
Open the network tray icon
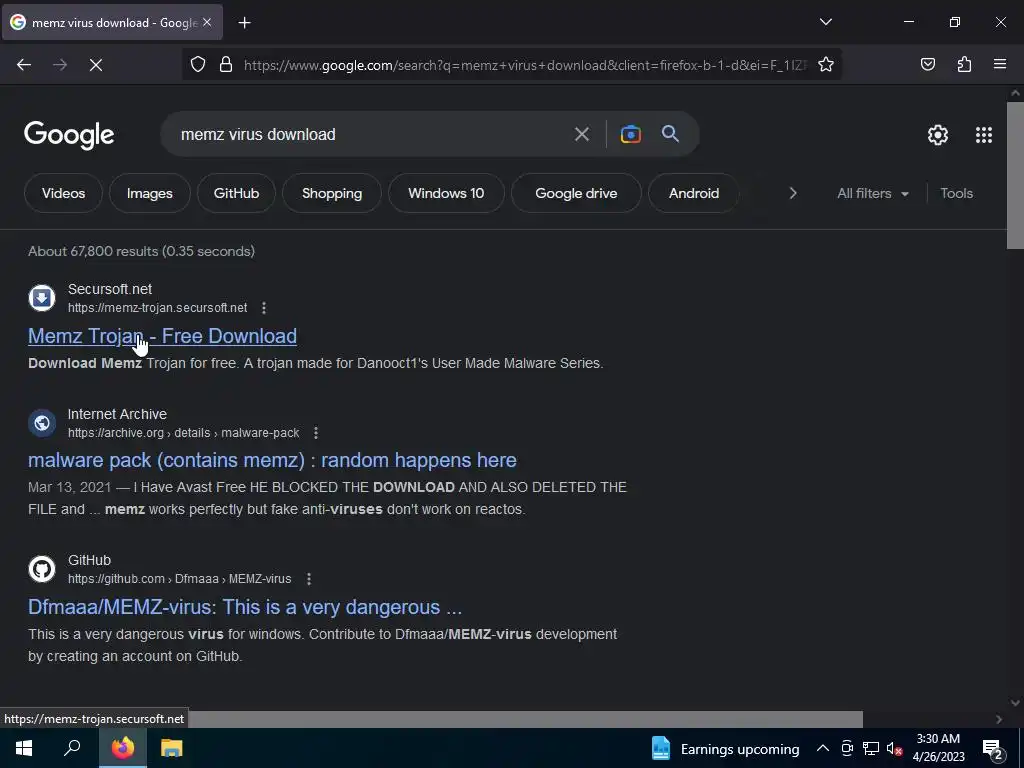click(x=871, y=748)
